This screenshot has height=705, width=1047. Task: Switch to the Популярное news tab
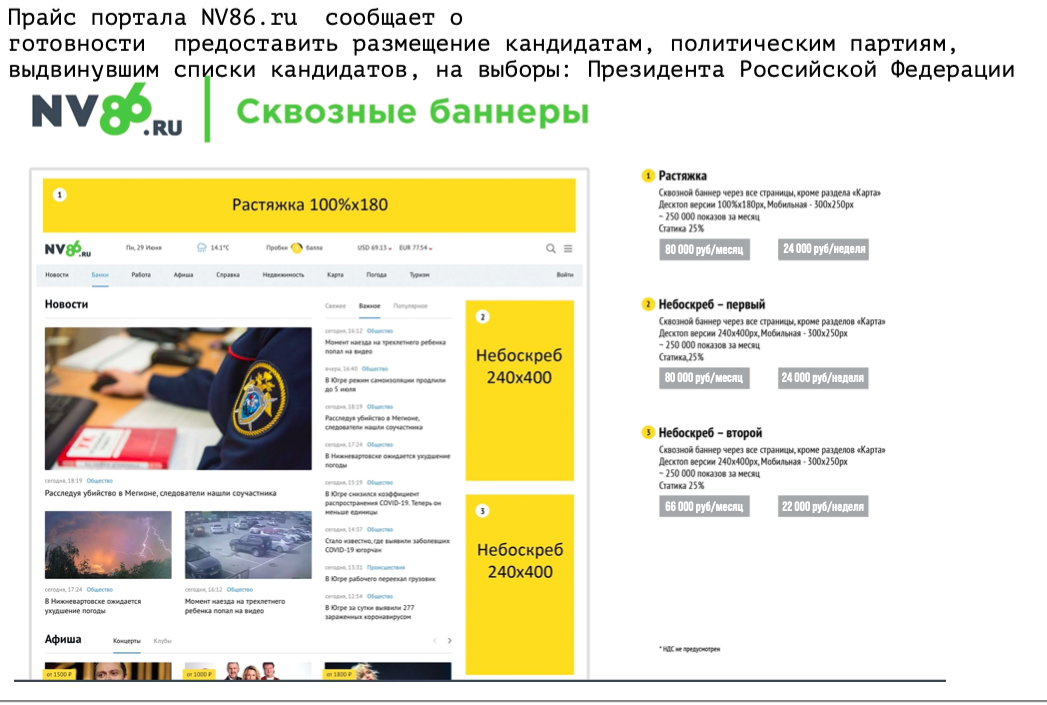click(410, 306)
